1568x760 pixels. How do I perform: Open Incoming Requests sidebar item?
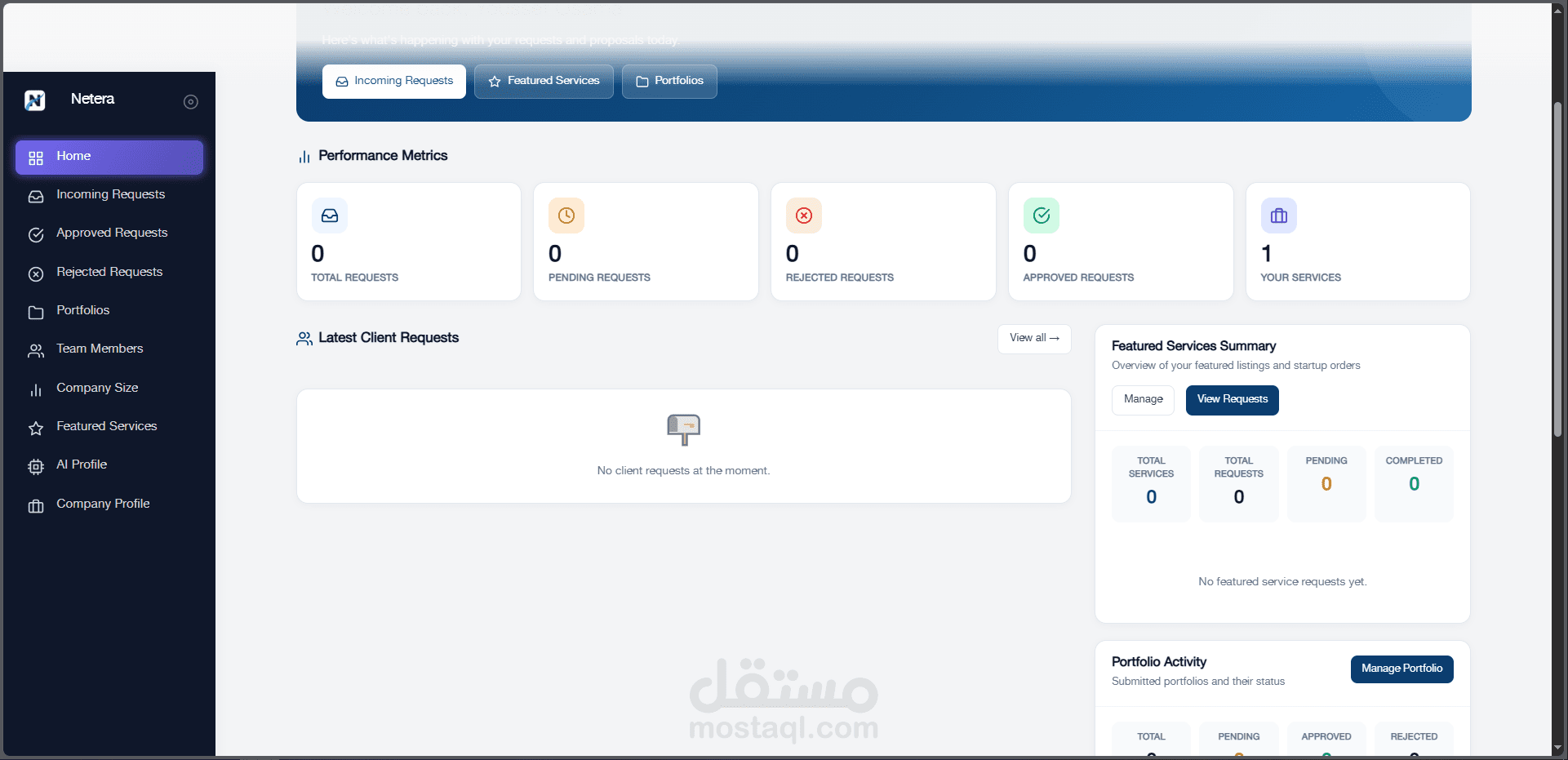pyautogui.click(x=109, y=195)
